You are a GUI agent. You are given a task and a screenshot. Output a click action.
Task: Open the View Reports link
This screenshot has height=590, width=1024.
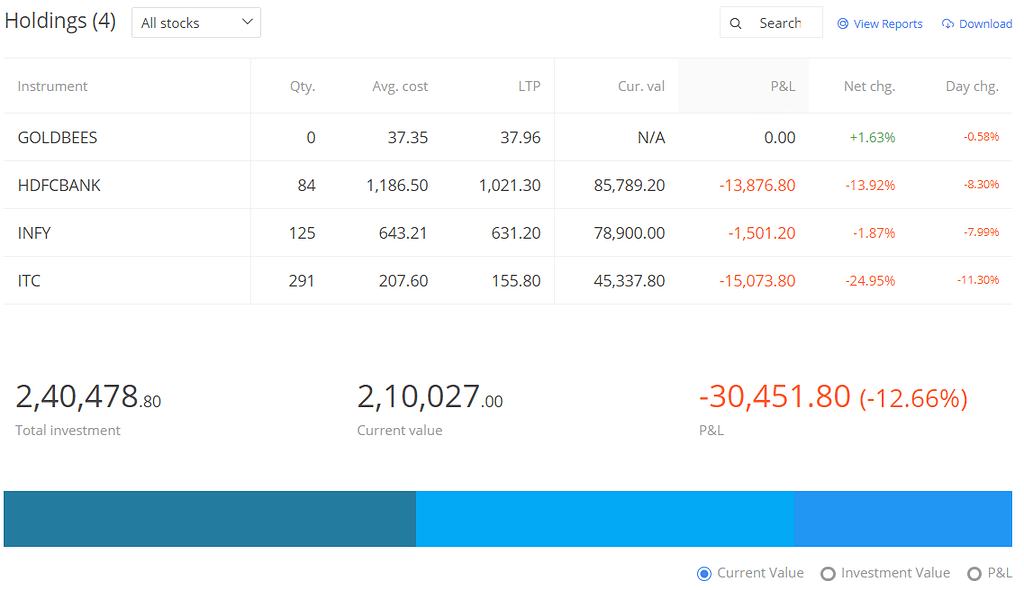pos(888,24)
